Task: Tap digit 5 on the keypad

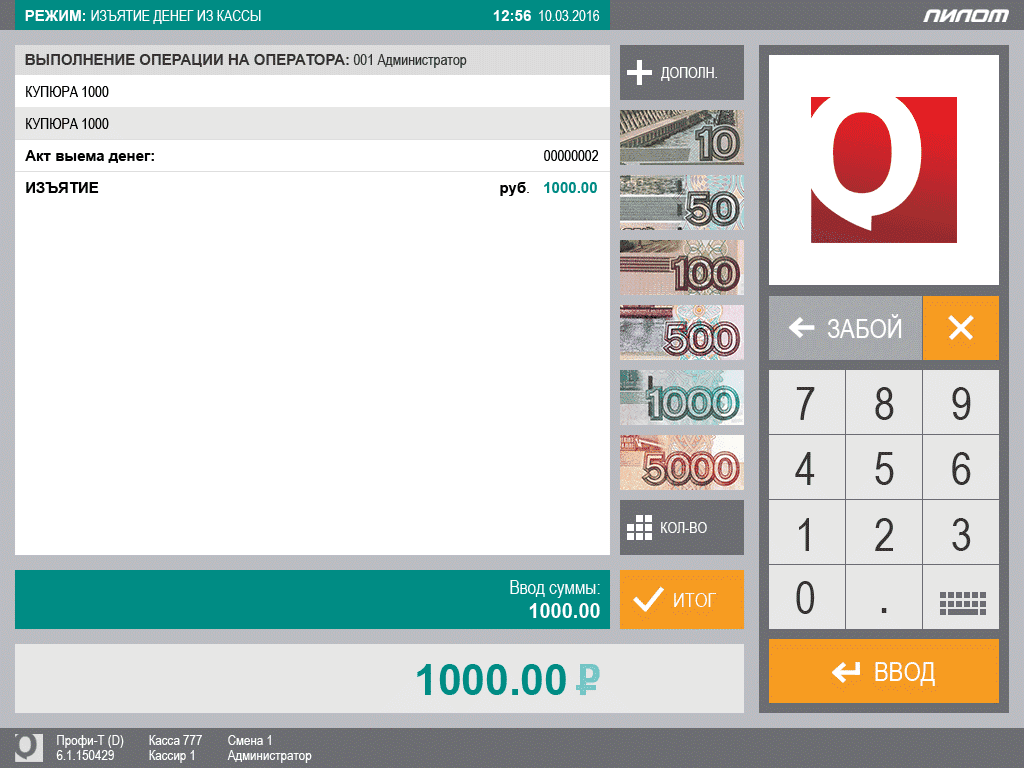Action: click(884, 468)
